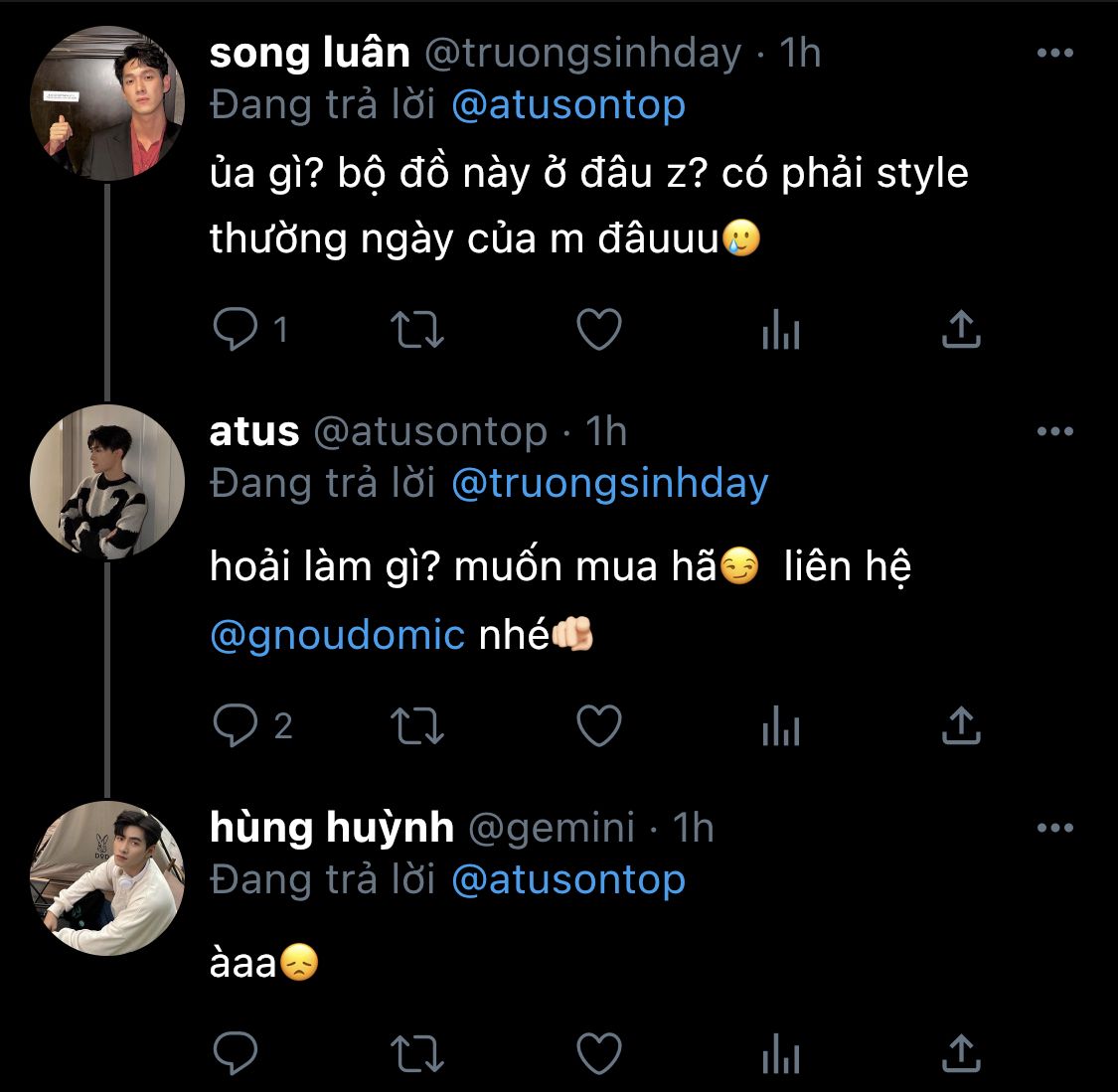View analytics for song luân's tweet
The width and height of the screenshot is (1118, 1092).
pyautogui.click(x=780, y=330)
